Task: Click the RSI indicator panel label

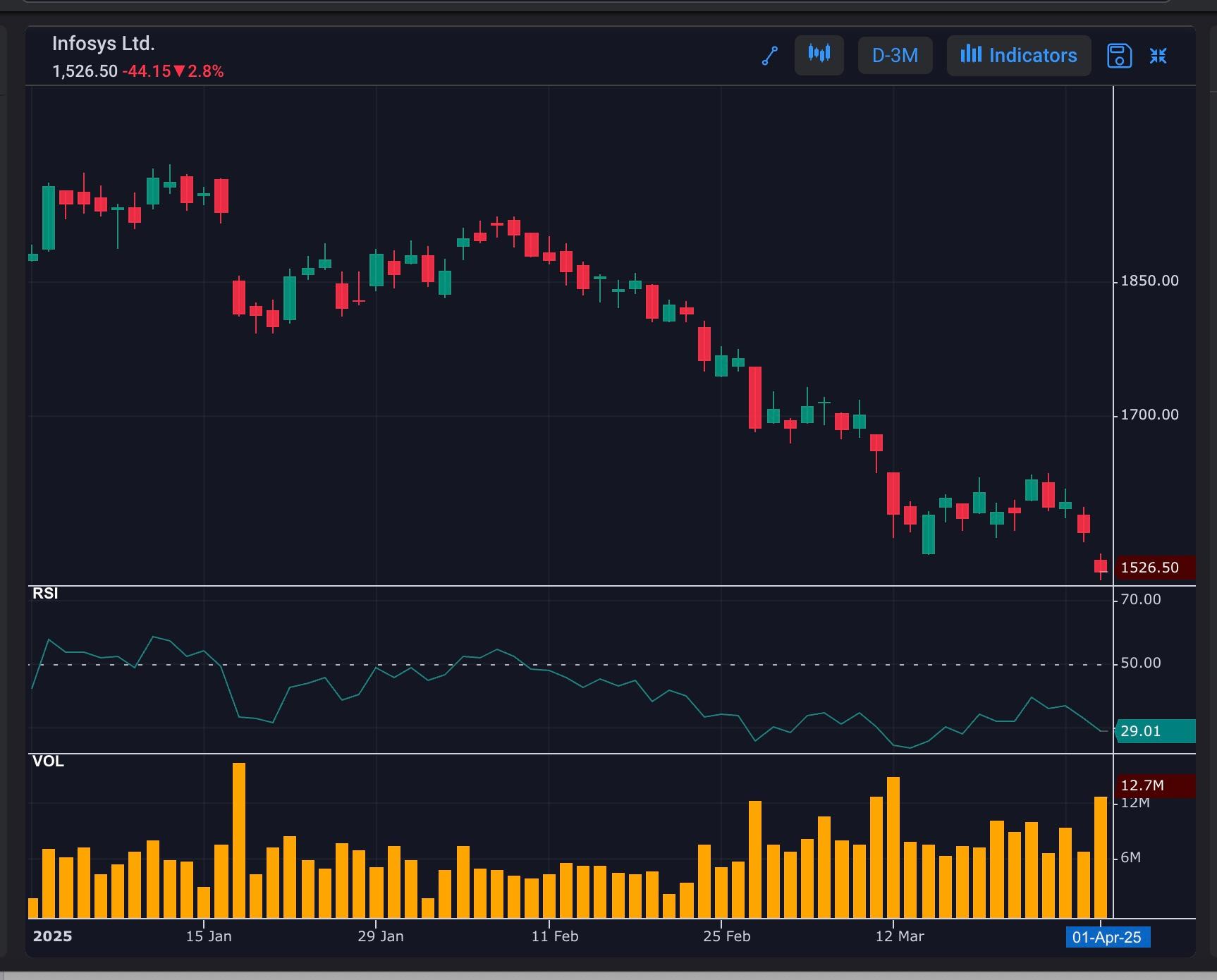Action: click(45, 594)
